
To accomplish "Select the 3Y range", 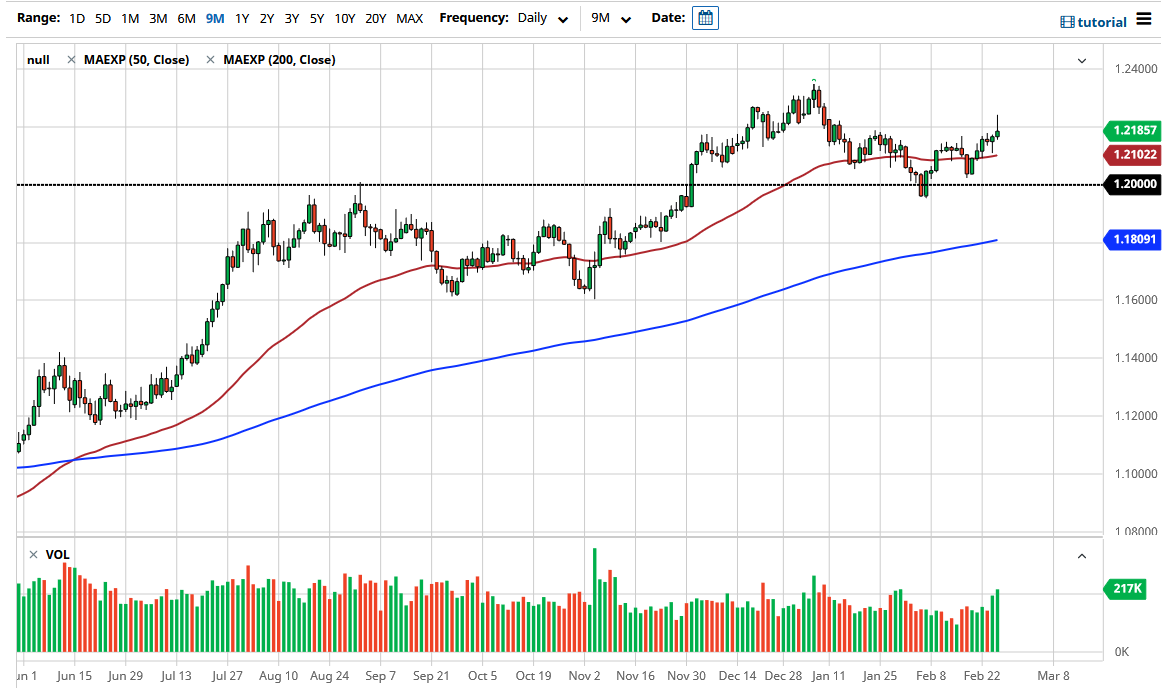I will [292, 19].
